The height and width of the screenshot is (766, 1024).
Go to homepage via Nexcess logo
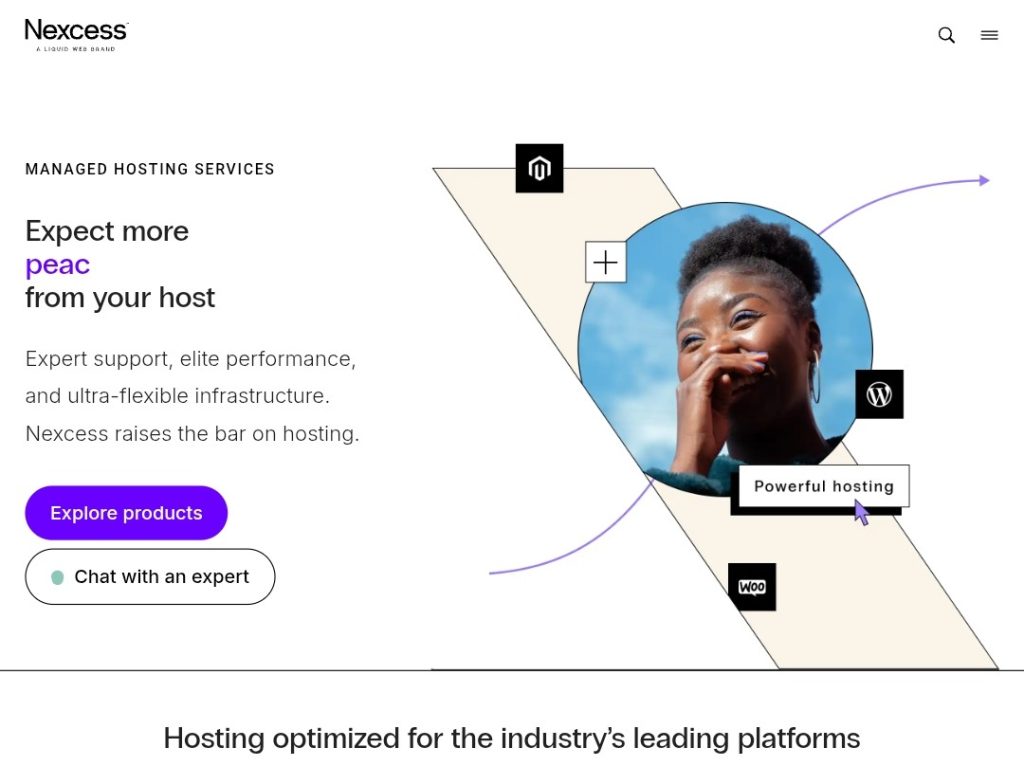76,34
